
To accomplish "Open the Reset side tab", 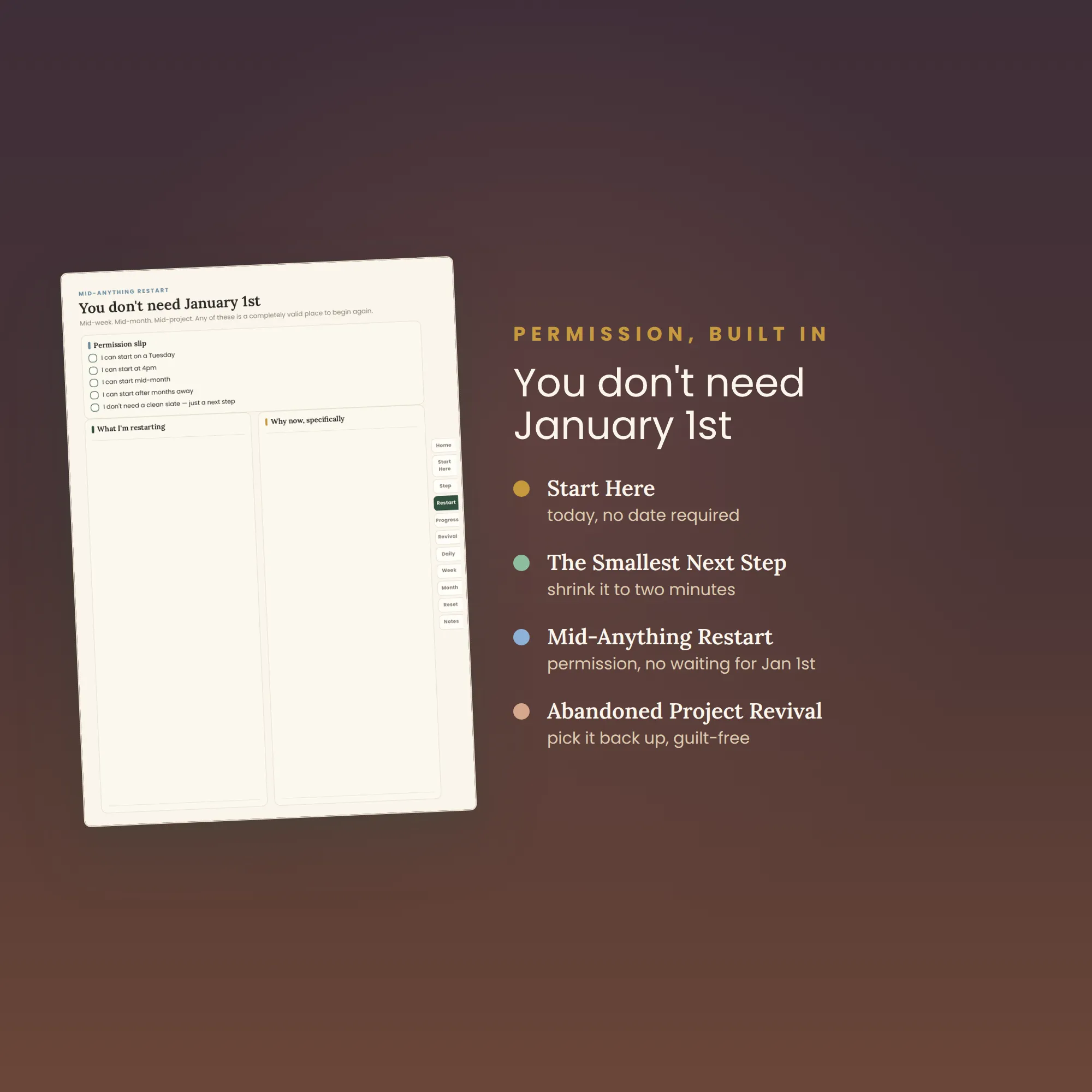I will tap(450, 605).
